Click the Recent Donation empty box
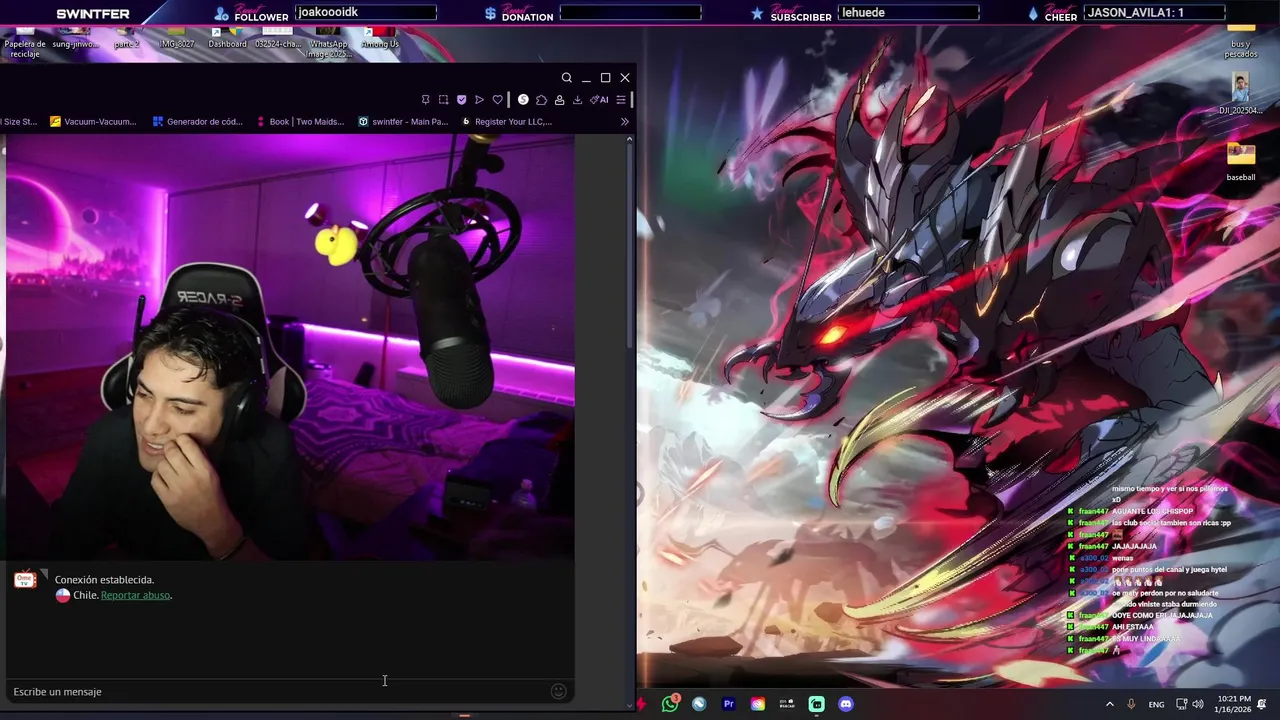 click(630, 12)
